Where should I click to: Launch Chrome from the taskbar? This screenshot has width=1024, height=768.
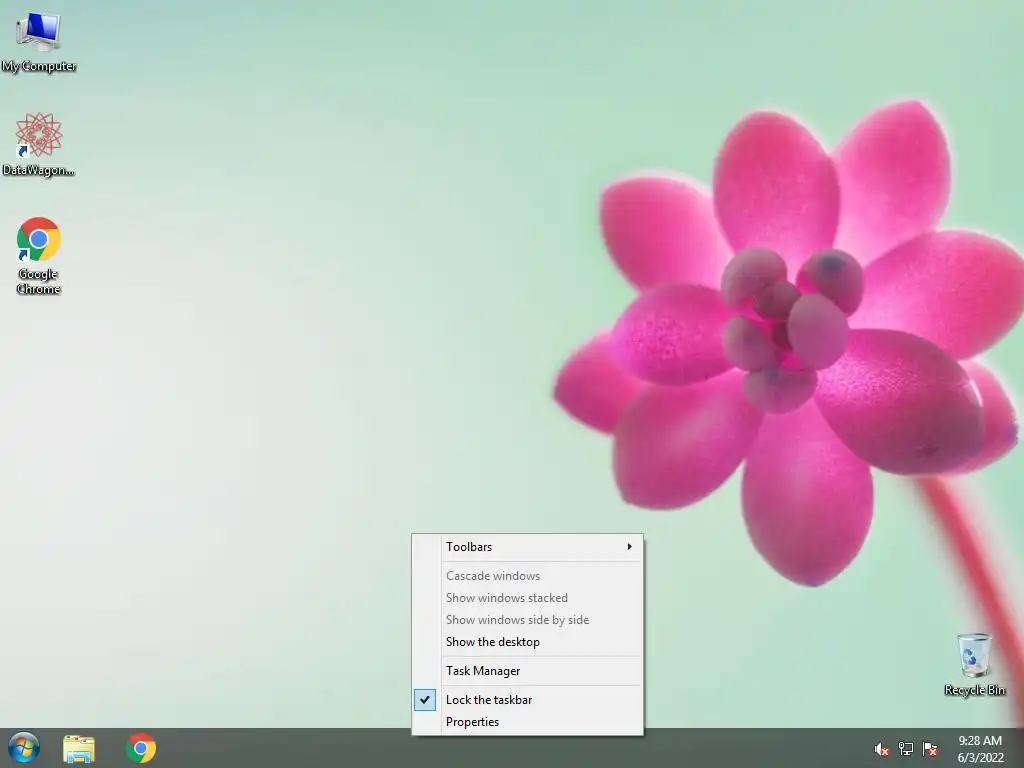(141, 748)
